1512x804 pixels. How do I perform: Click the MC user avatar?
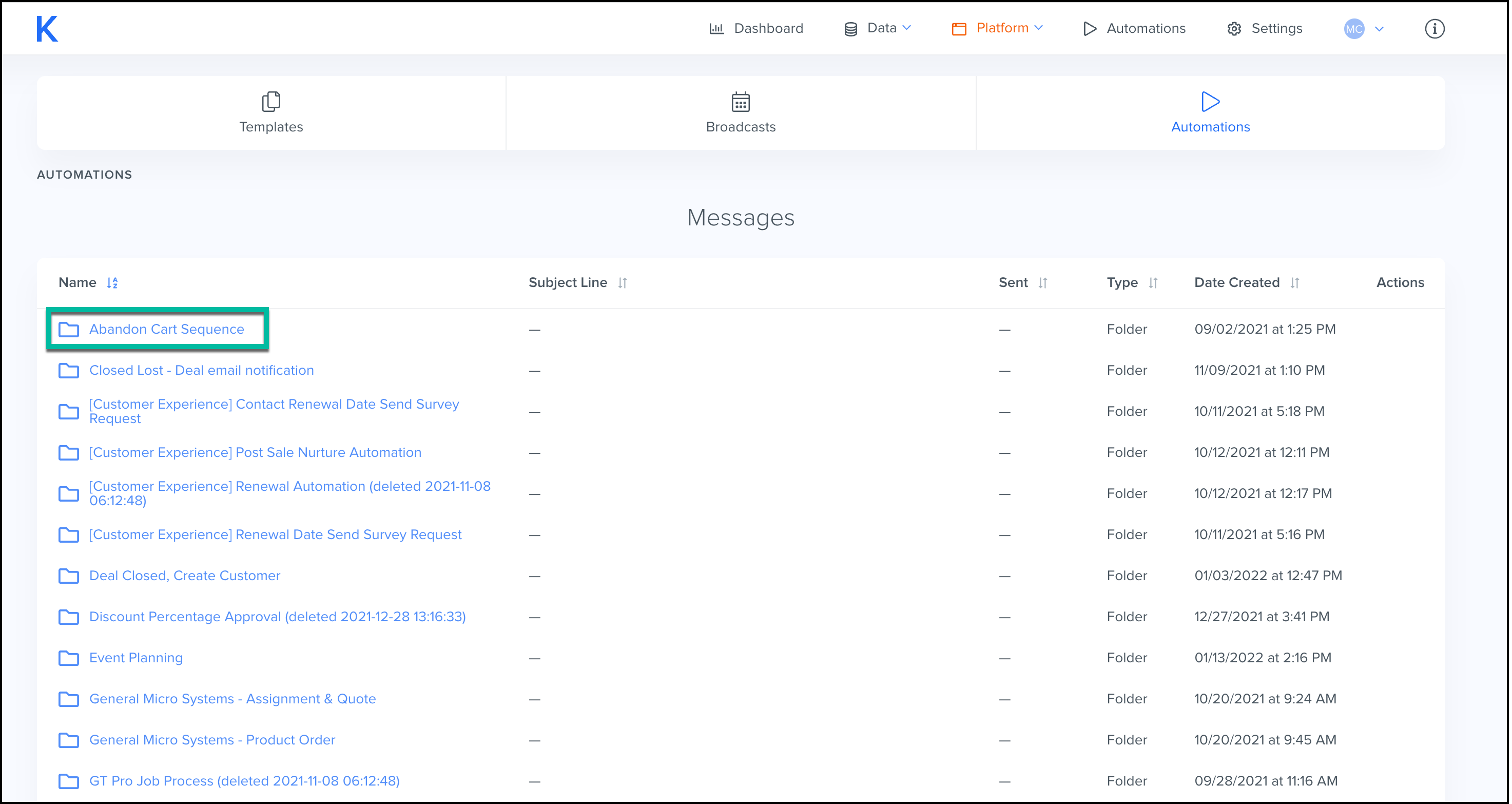1353,28
